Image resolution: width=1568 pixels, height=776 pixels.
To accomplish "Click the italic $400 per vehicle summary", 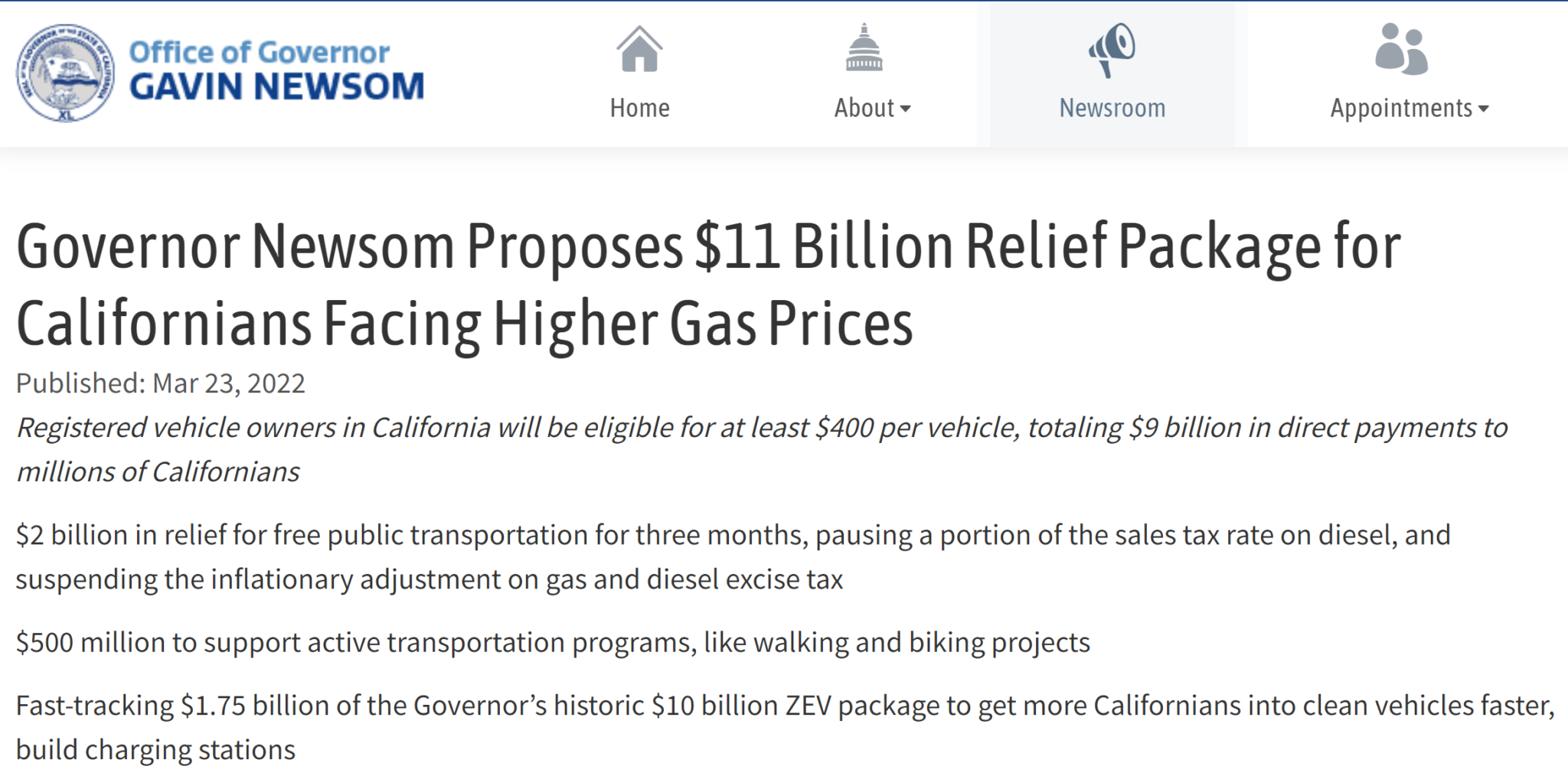I will tap(762, 449).
